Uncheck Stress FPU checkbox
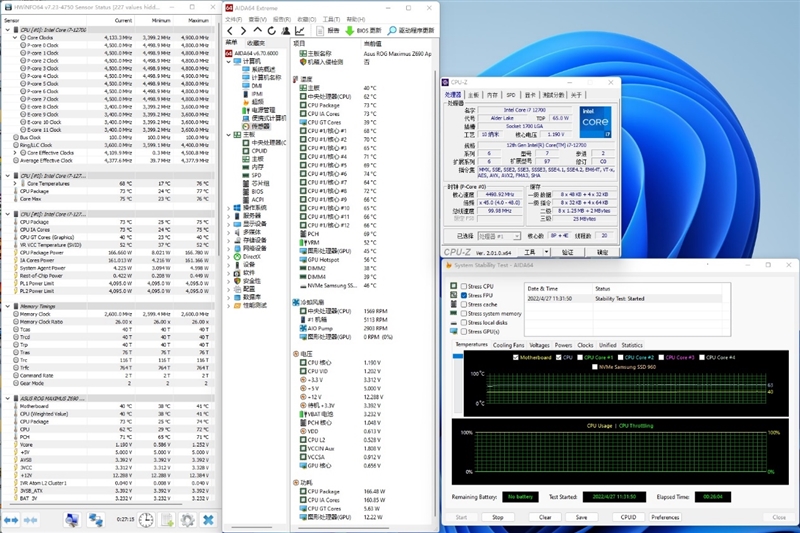Viewport: 800px width, 533px height. pyautogui.click(x=464, y=295)
